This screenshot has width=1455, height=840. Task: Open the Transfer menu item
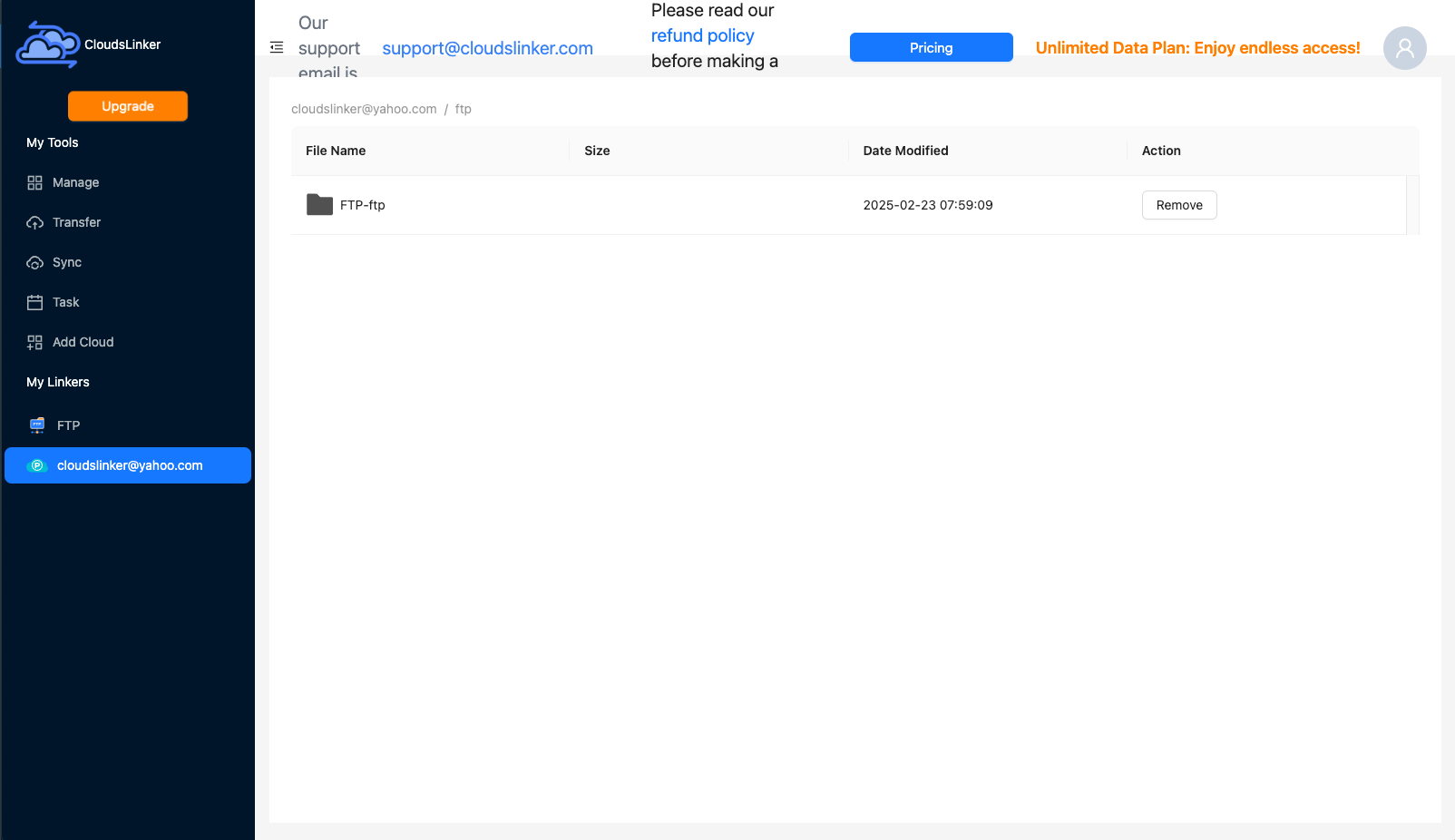[x=128, y=222]
